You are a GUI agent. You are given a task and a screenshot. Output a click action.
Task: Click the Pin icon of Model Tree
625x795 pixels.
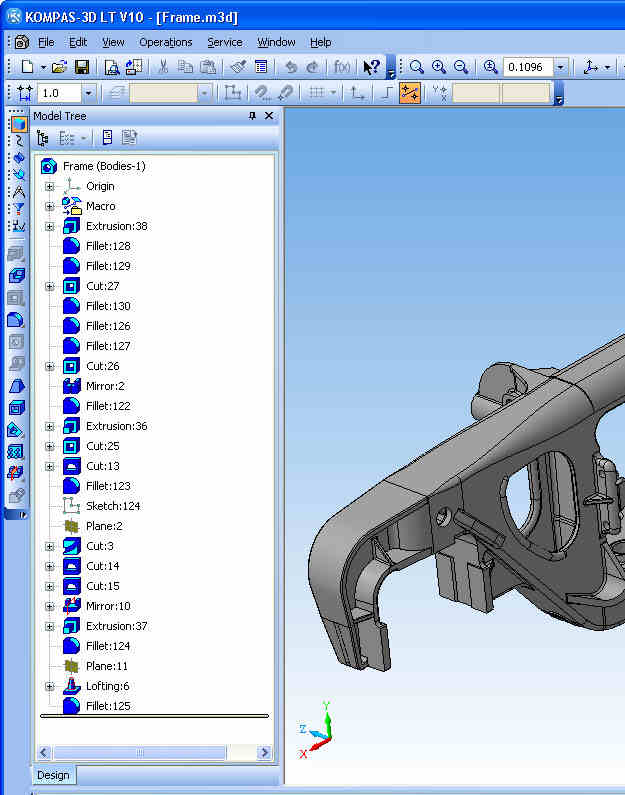pyautogui.click(x=252, y=116)
